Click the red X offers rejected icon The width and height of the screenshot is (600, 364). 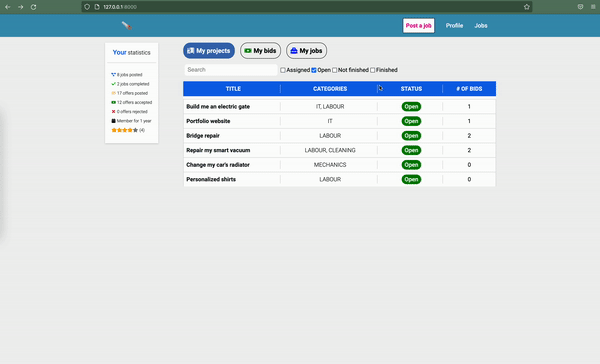click(113, 111)
